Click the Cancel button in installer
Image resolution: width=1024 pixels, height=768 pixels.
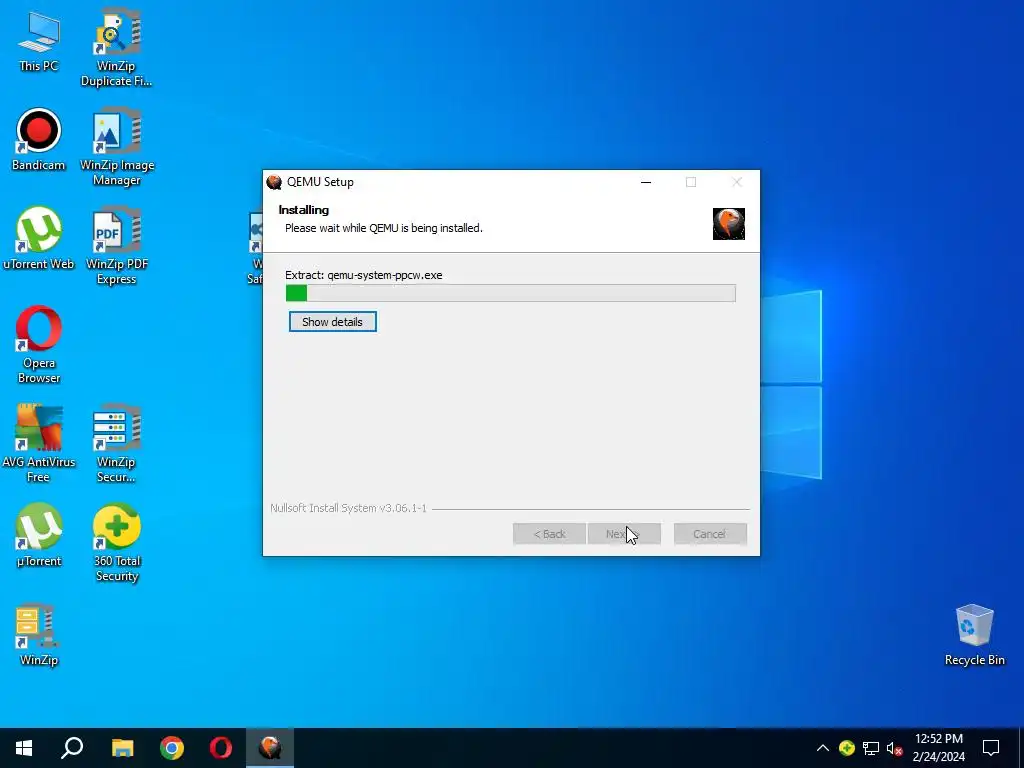(x=710, y=534)
